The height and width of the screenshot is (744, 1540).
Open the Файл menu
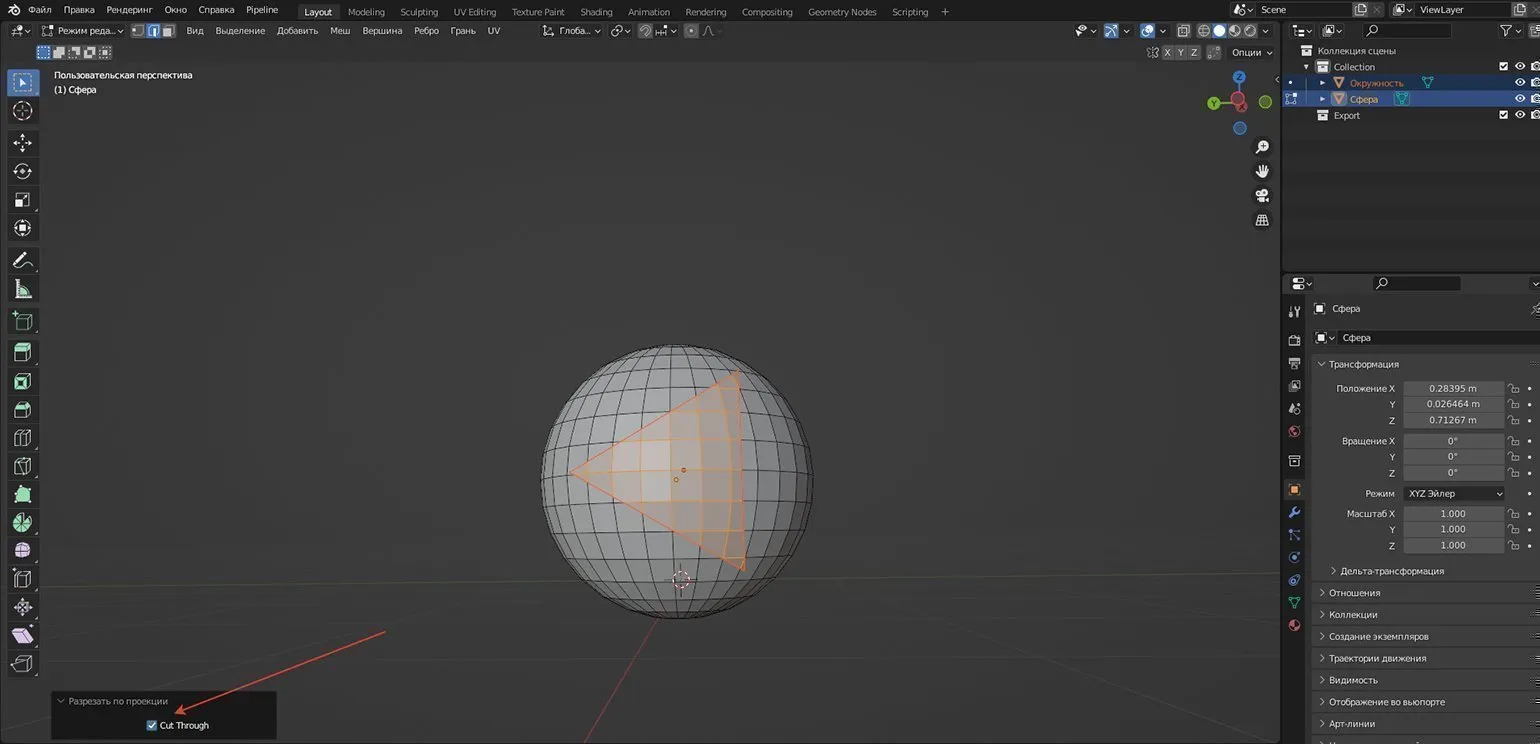coord(40,10)
